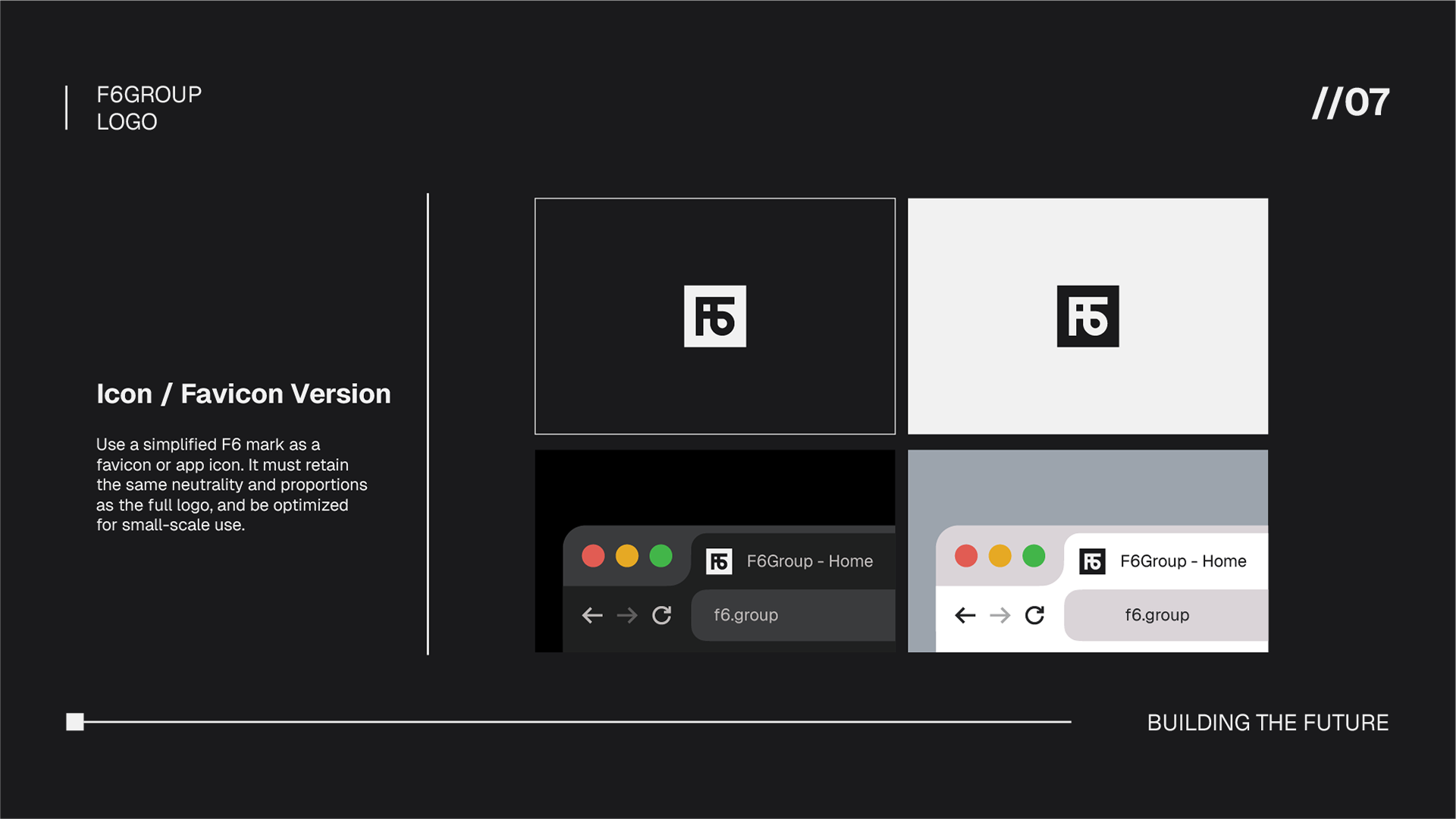Click the f6.group address bar in the light browser
1456x819 pixels.
(1165, 615)
